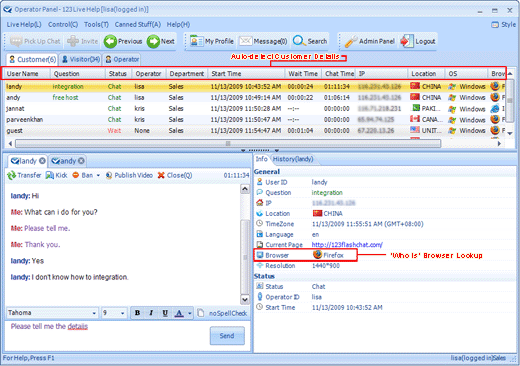Toggle bold text formatting

(137, 313)
